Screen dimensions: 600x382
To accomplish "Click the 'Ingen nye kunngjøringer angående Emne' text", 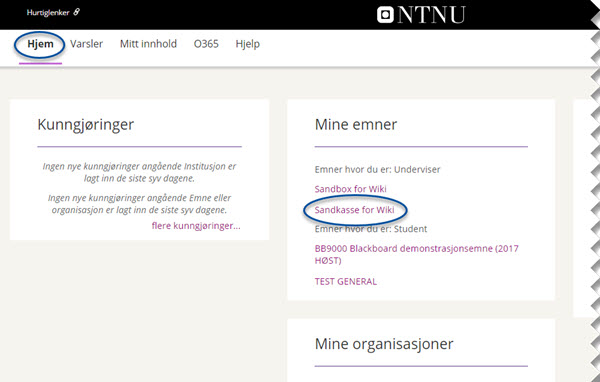I will tap(139, 204).
